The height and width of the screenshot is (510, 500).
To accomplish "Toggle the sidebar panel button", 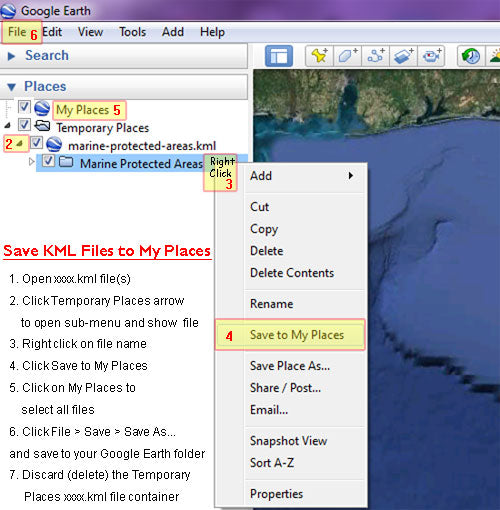I will (279, 56).
